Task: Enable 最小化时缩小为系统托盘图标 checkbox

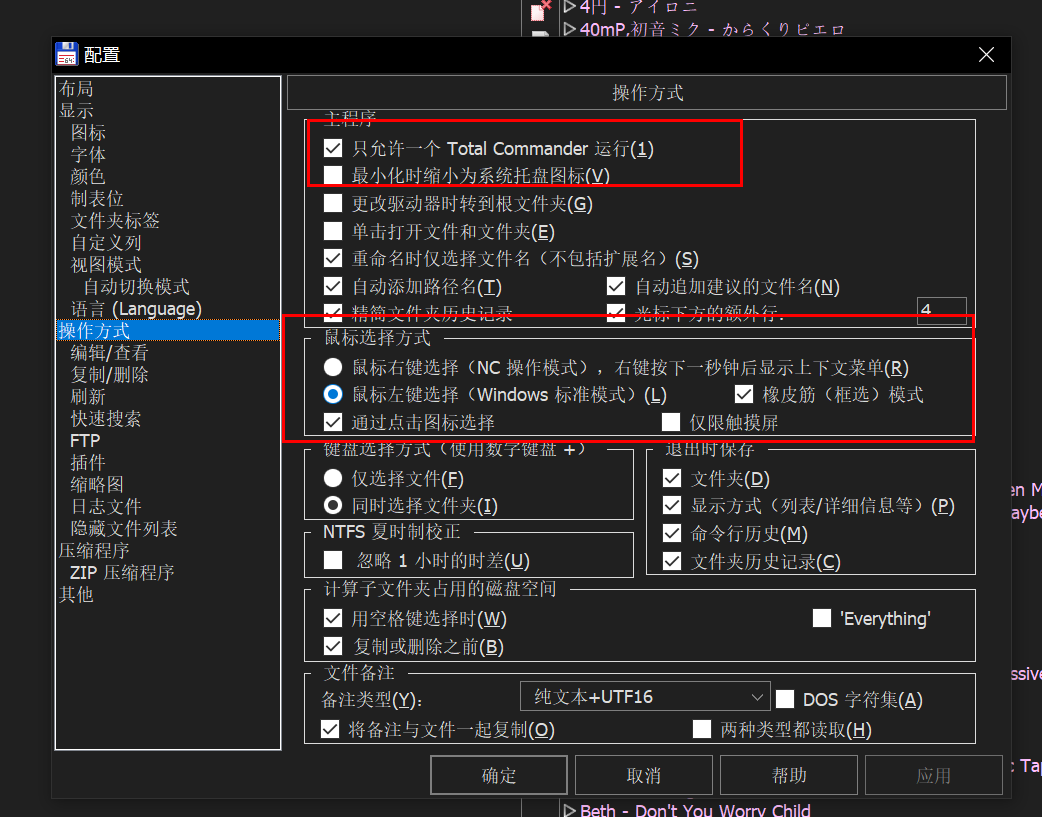Action: pos(333,175)
